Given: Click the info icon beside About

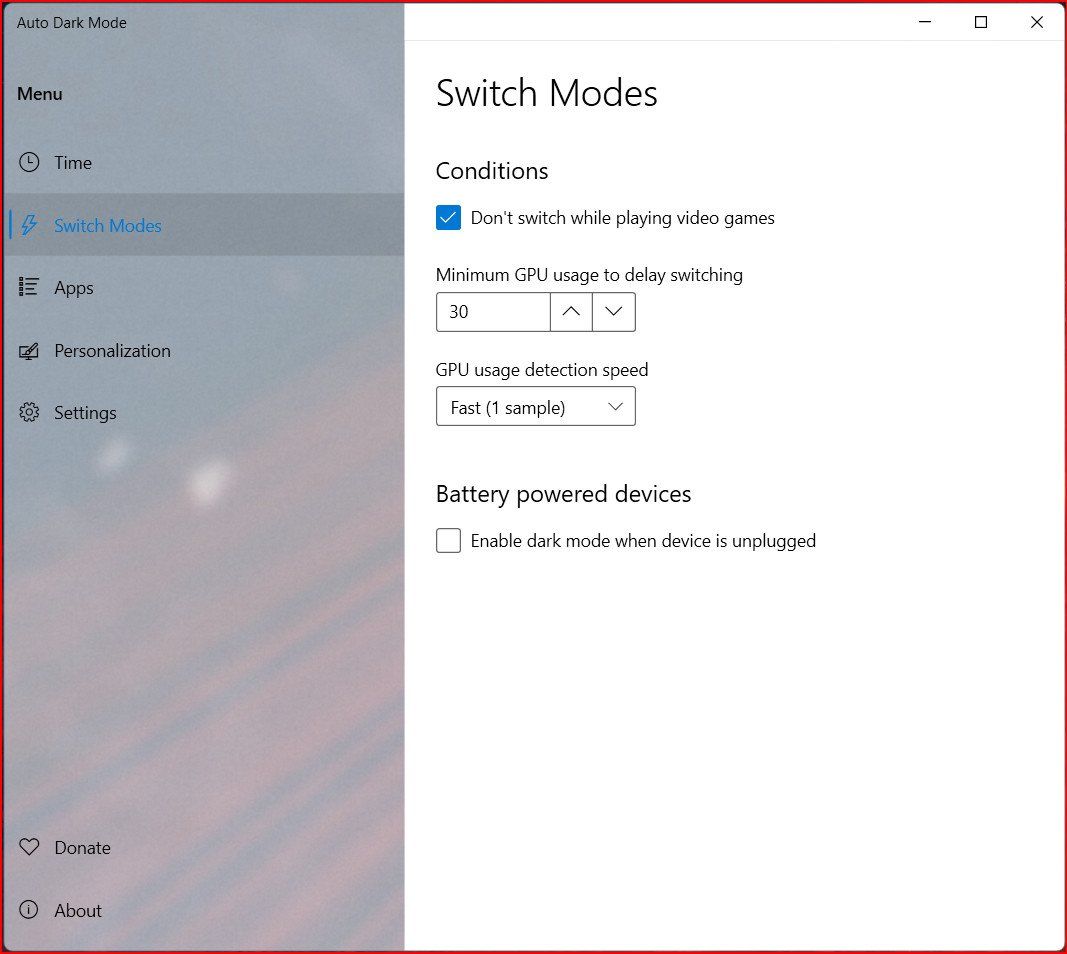Looking at the screenshot, I should (29, 910).
